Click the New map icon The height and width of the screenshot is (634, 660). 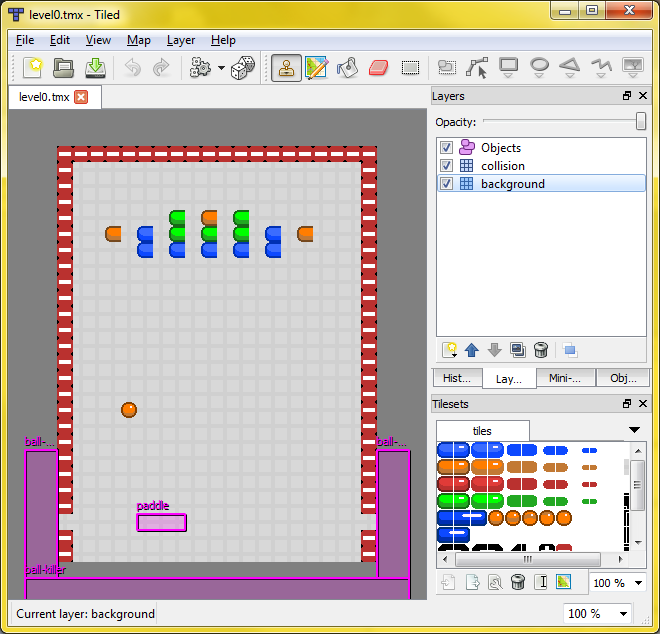33,67
